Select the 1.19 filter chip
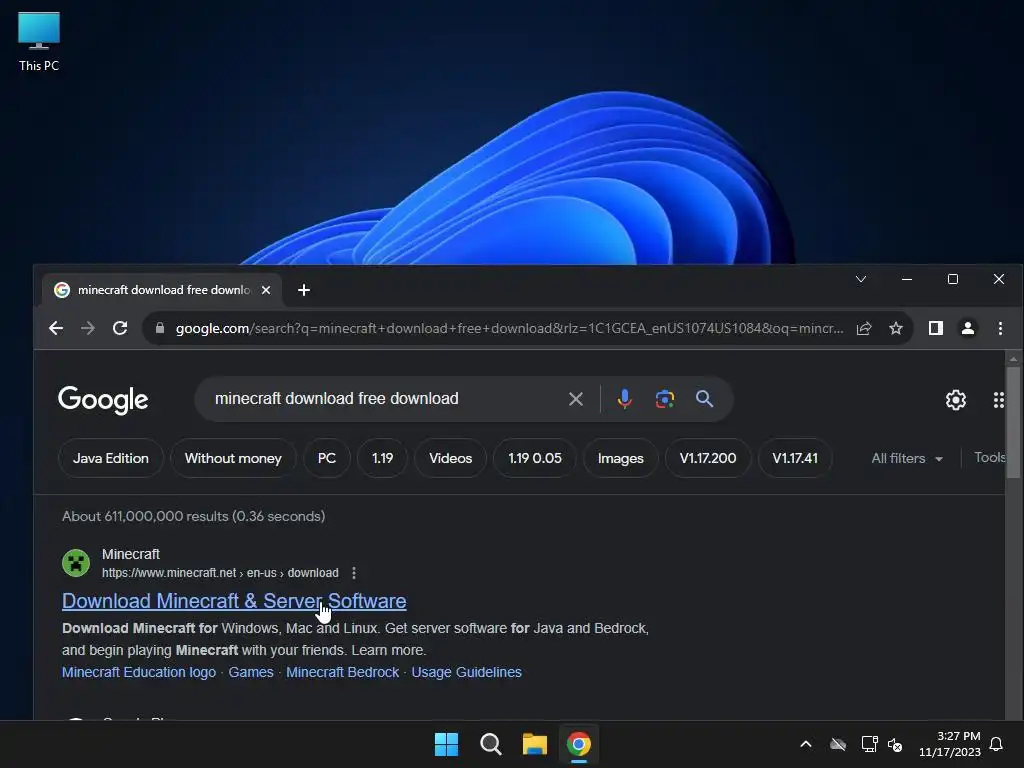The height and width of the screenshot is (768, 1024). click(x=383, y=458)
